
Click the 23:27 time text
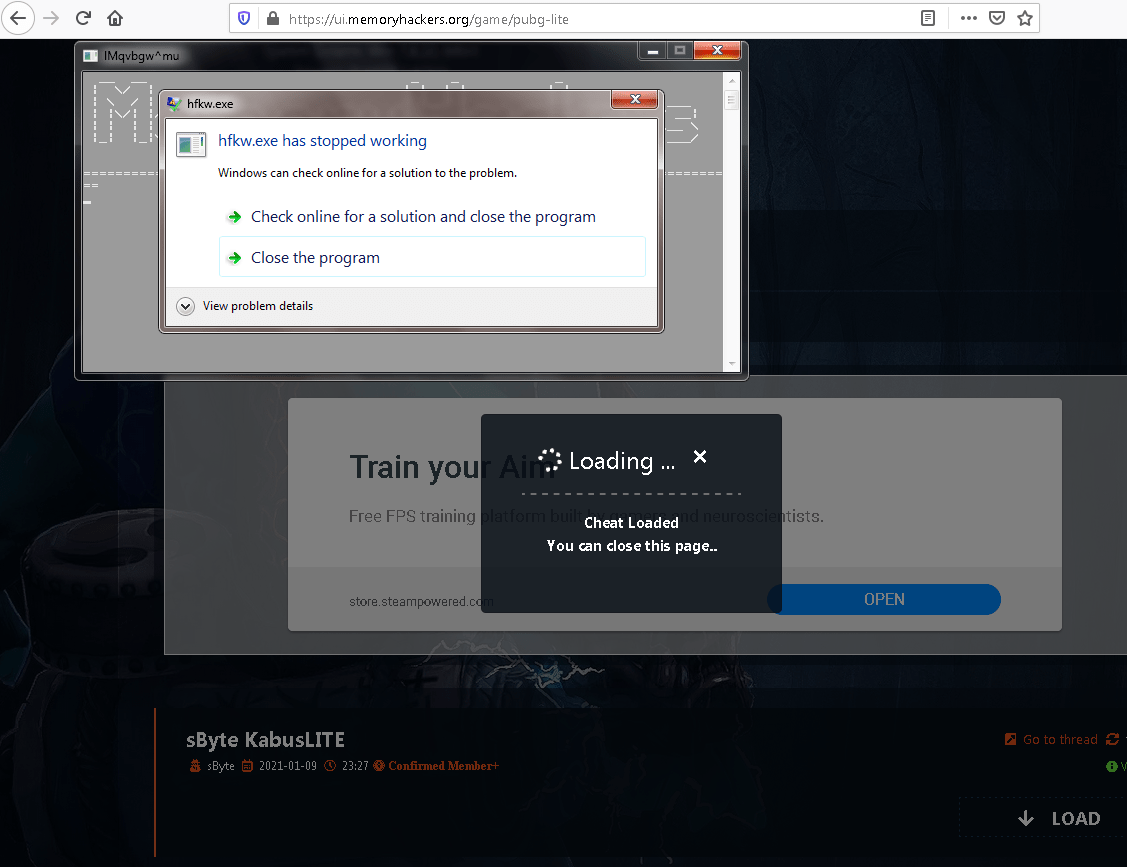coord(355,766)
